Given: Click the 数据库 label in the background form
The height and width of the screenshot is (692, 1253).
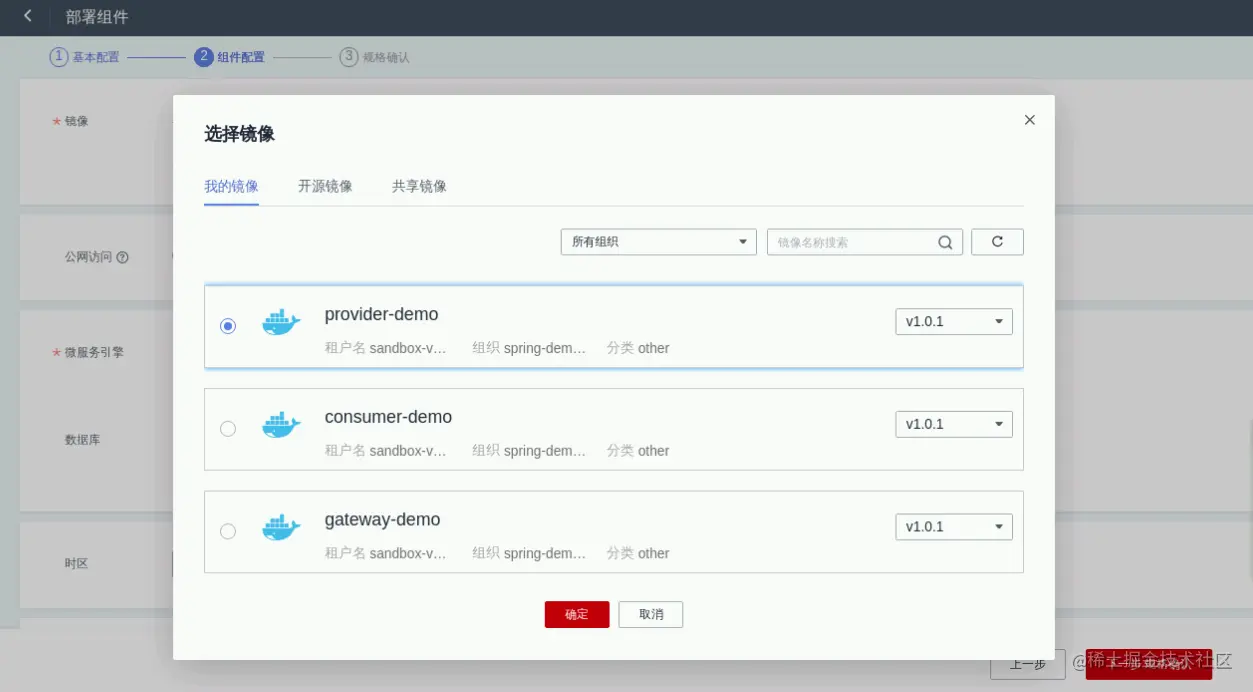Looking at the screenshot, I should pyautogui.click(x=82, y=440).
